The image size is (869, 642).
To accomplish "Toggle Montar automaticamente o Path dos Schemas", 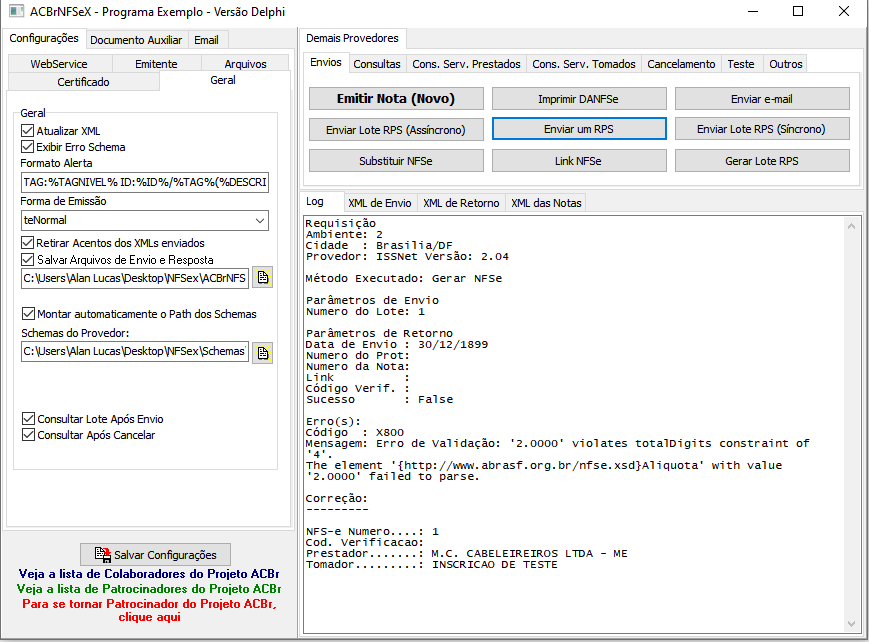I will (x=28, y=314).
